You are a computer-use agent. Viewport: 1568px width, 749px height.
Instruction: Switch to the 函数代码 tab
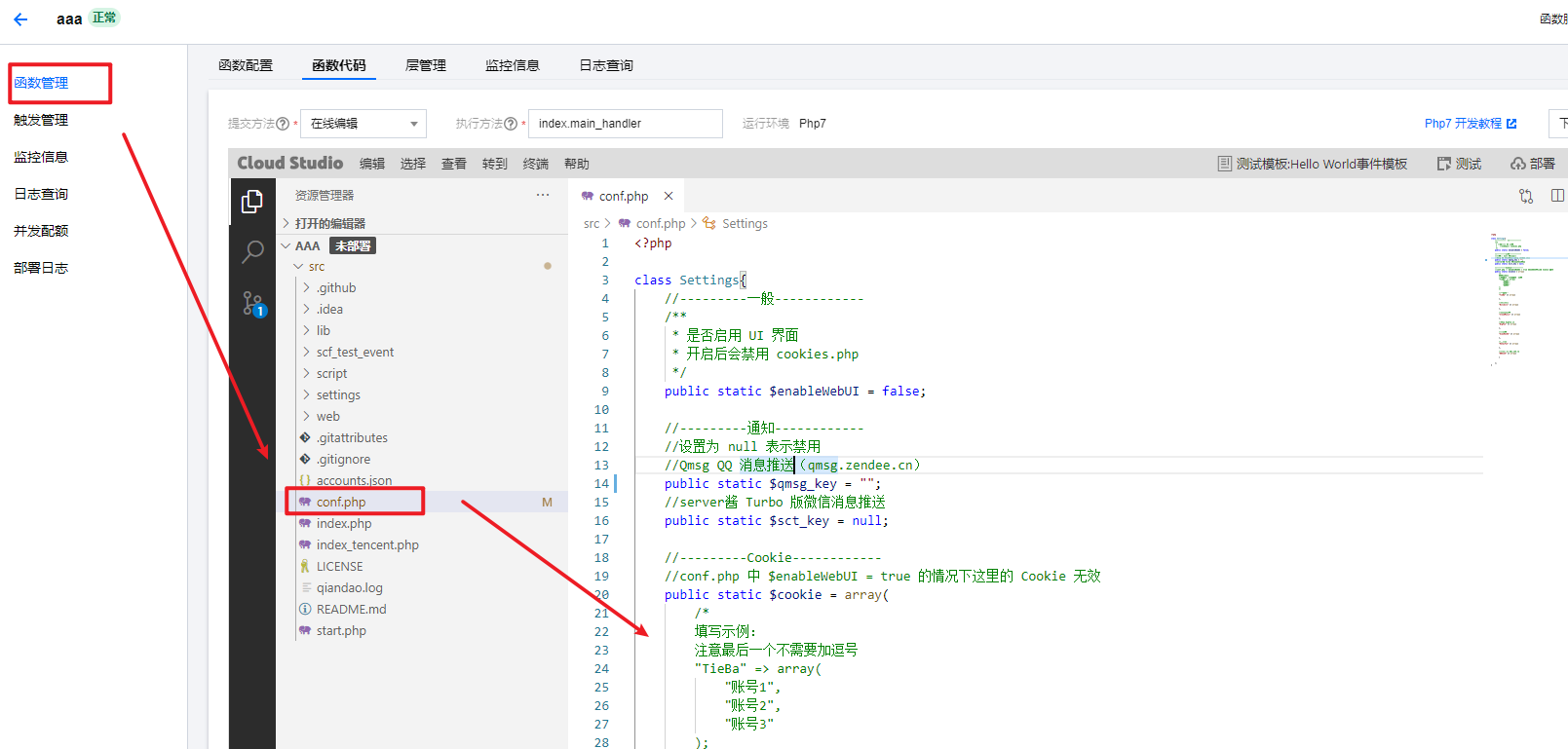click(339, 65)
